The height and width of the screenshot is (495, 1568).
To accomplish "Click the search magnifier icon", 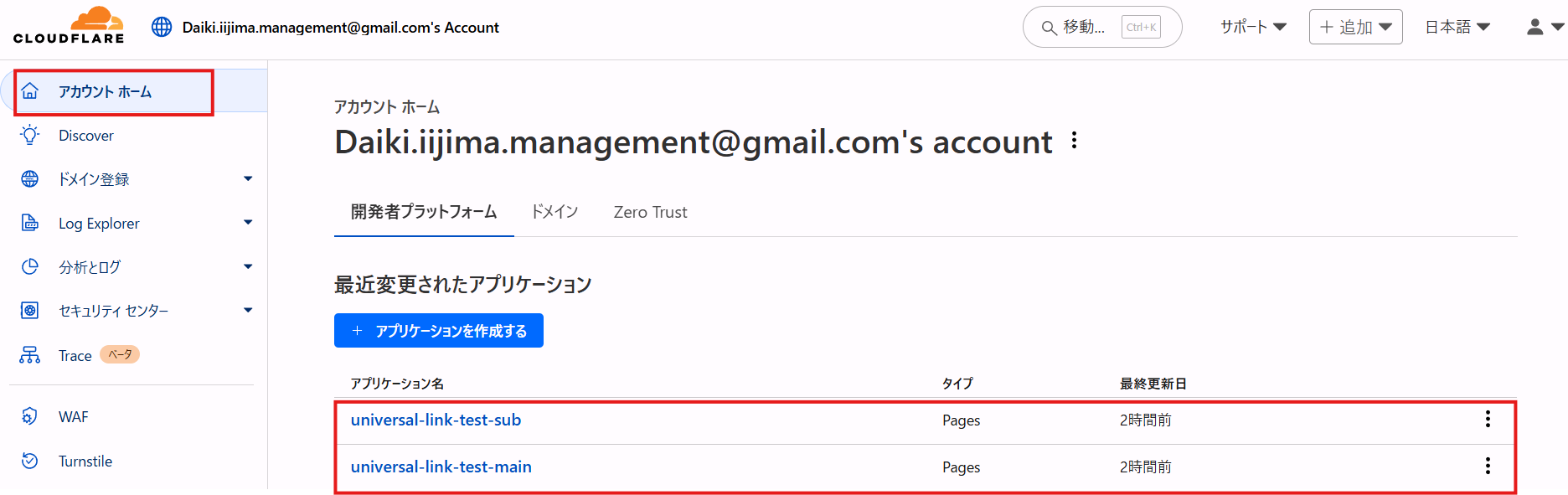I will click(x=1049, y=28).
